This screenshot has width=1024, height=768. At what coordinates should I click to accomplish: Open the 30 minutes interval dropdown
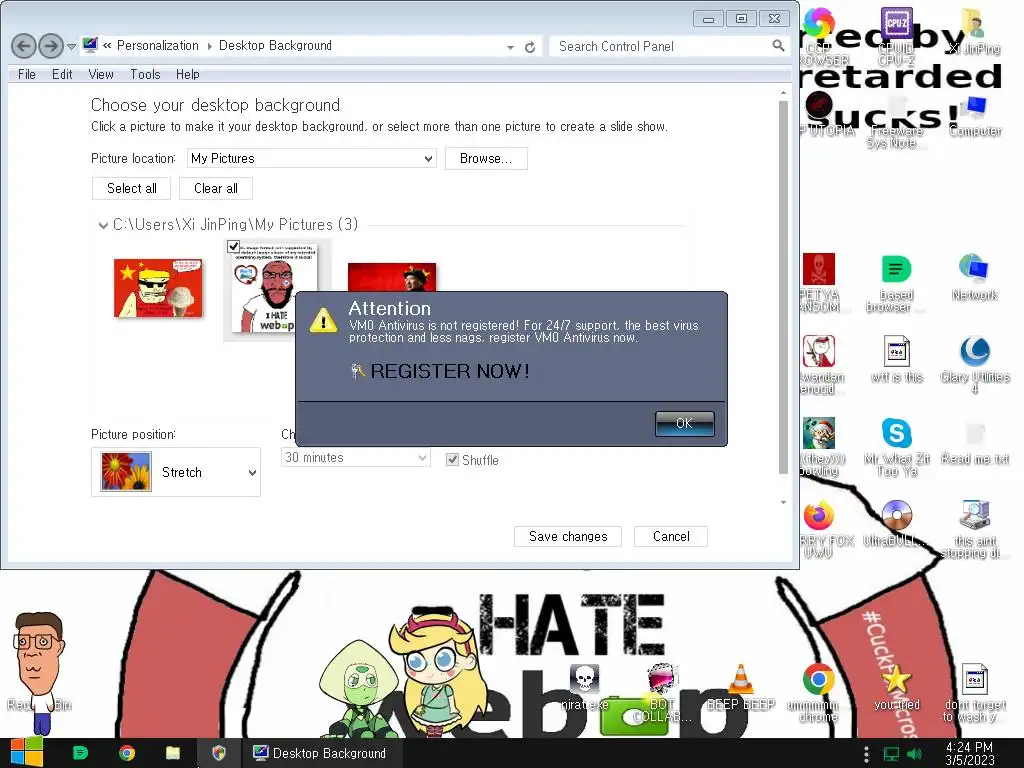356,457
